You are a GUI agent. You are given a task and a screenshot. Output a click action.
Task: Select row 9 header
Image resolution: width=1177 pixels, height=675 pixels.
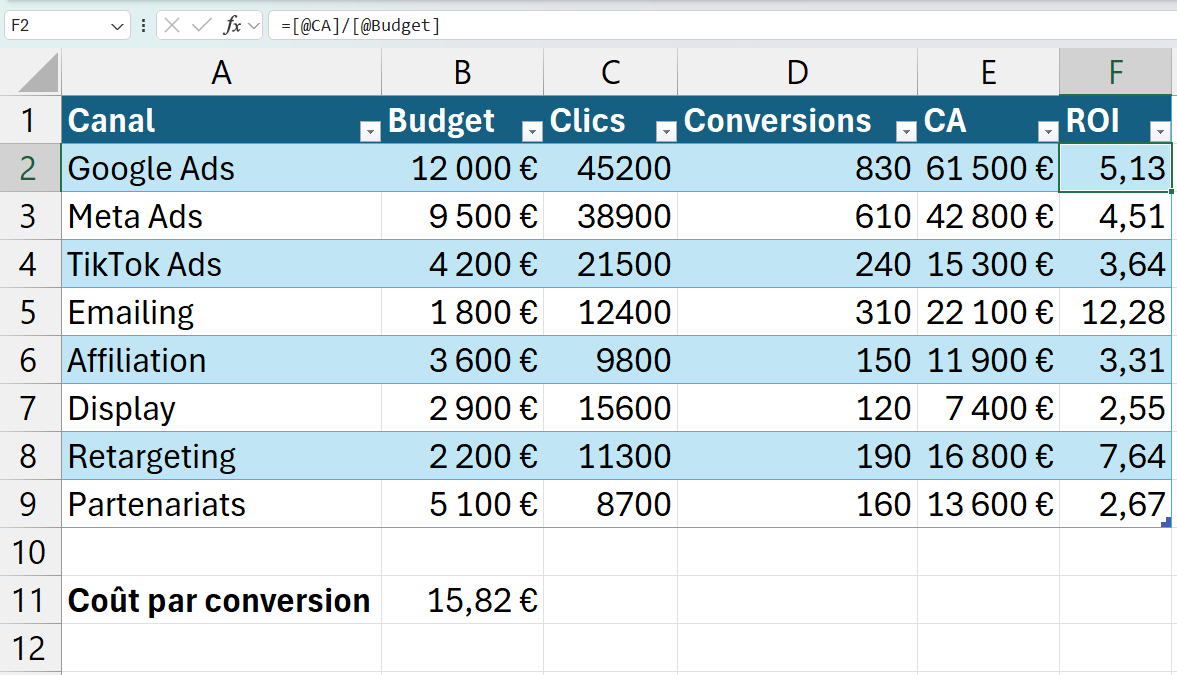point(30,505)
